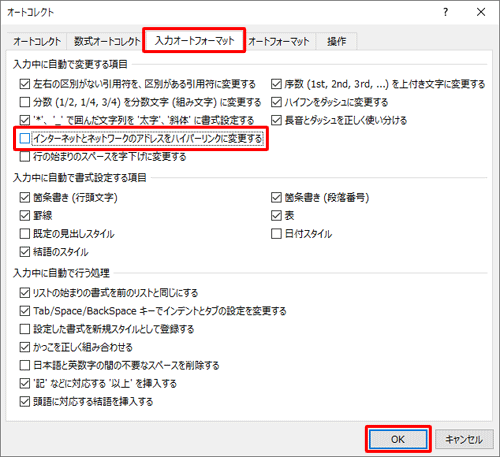The width and height of the screenshot is (500, 457).
Task: Enable 日本語と英数字の間の不要なスペースを削除する
Action: pos(25,365)
